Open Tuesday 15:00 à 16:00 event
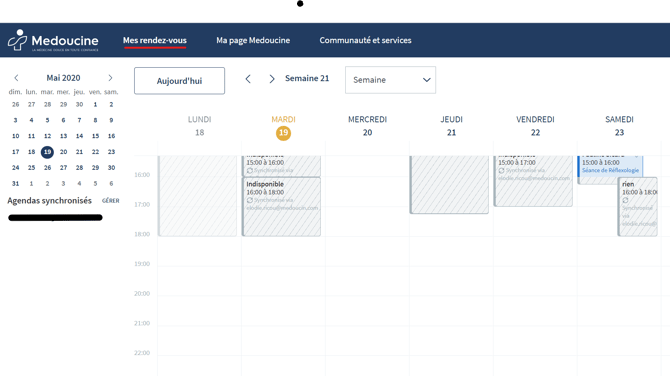This screenshot has height=376, width=670. 282,166
